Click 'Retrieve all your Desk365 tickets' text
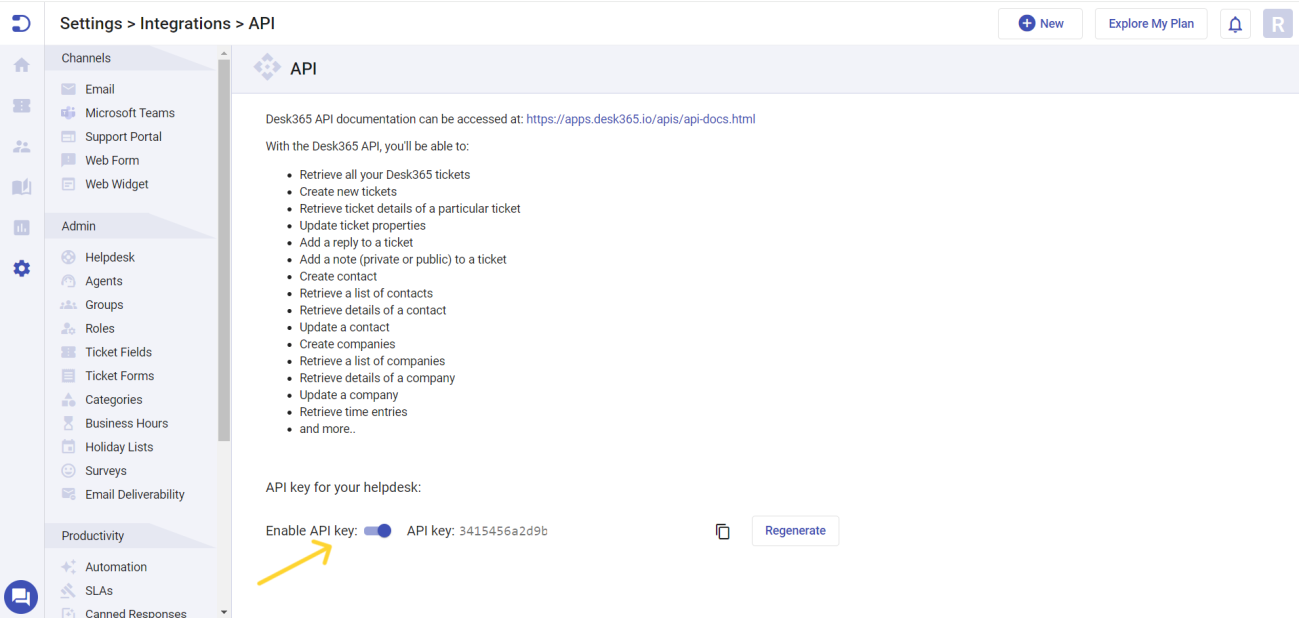Screen dimensions: 1299x618 (x=385, y=175)
